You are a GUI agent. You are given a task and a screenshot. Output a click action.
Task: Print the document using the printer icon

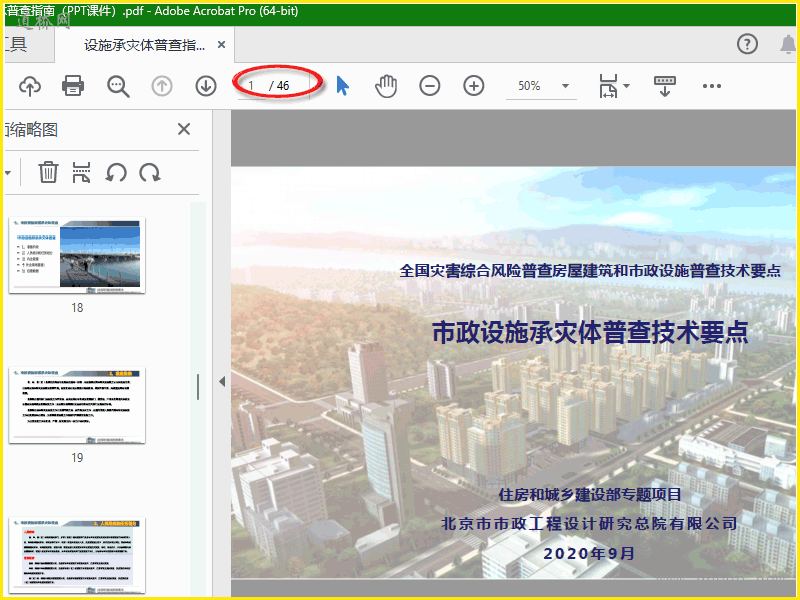(73, 86)
